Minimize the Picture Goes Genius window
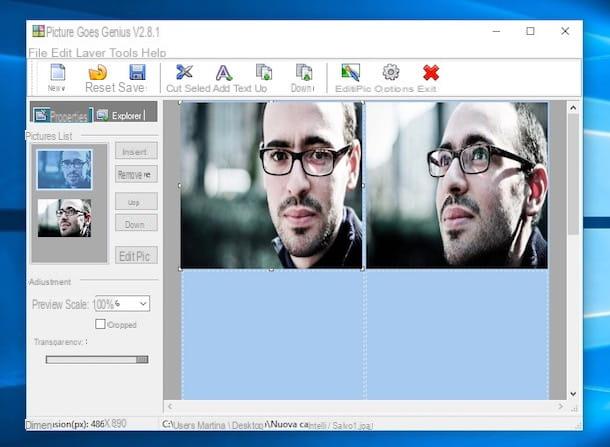The height and width of the screenshot is (447, 610). click(496, 31)
